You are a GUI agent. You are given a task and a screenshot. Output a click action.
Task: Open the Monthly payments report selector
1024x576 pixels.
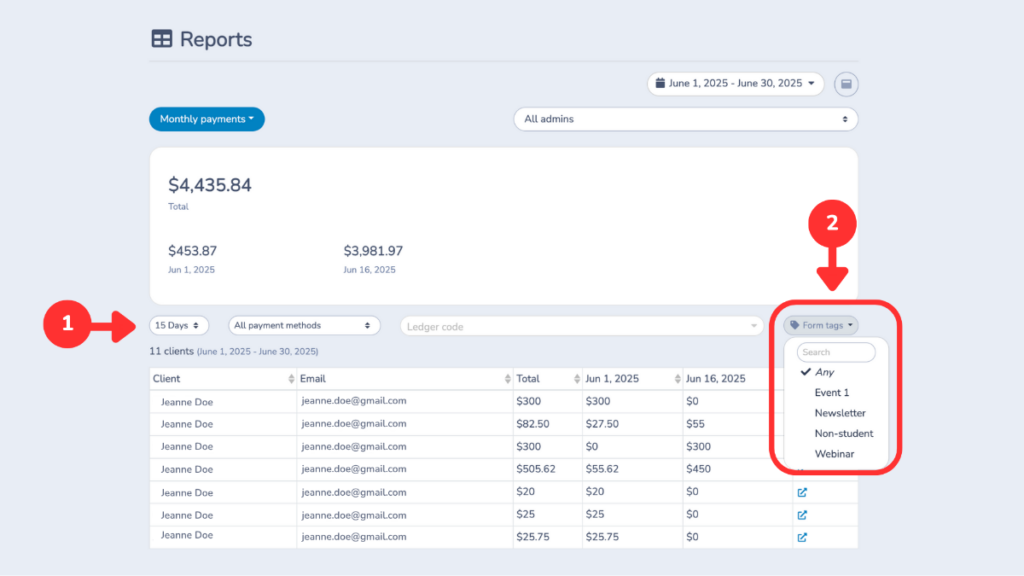[x=206, y=118]
